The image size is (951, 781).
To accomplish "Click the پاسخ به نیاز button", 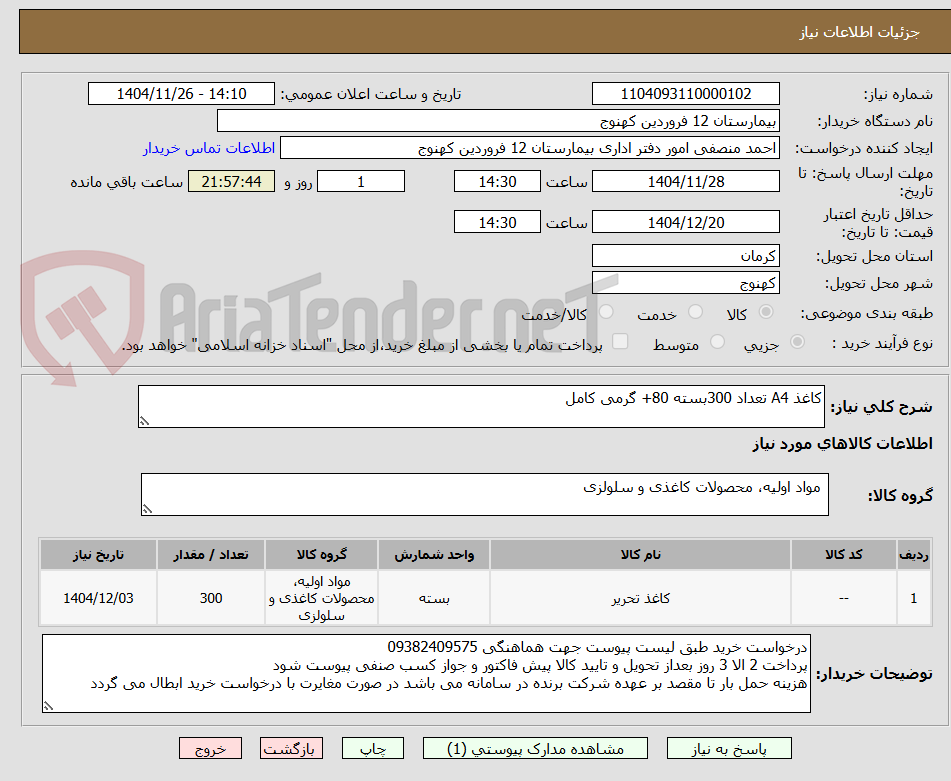I will pyautogui.click(x=729, y=748).
